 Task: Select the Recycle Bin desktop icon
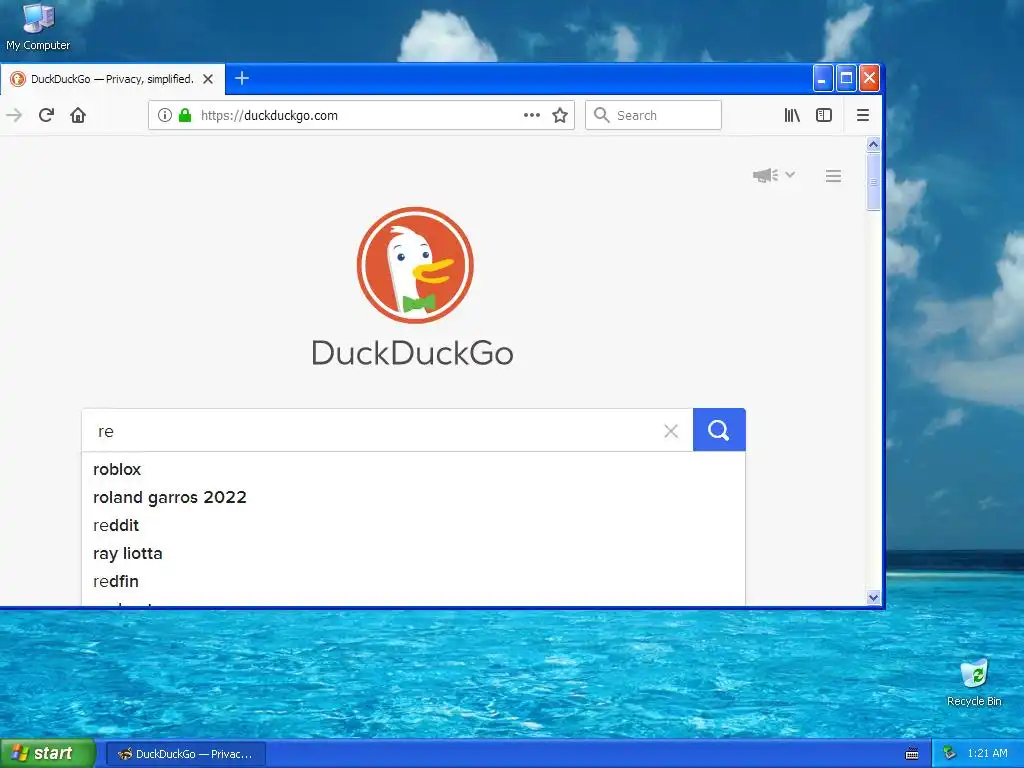[x=974, y=682]
